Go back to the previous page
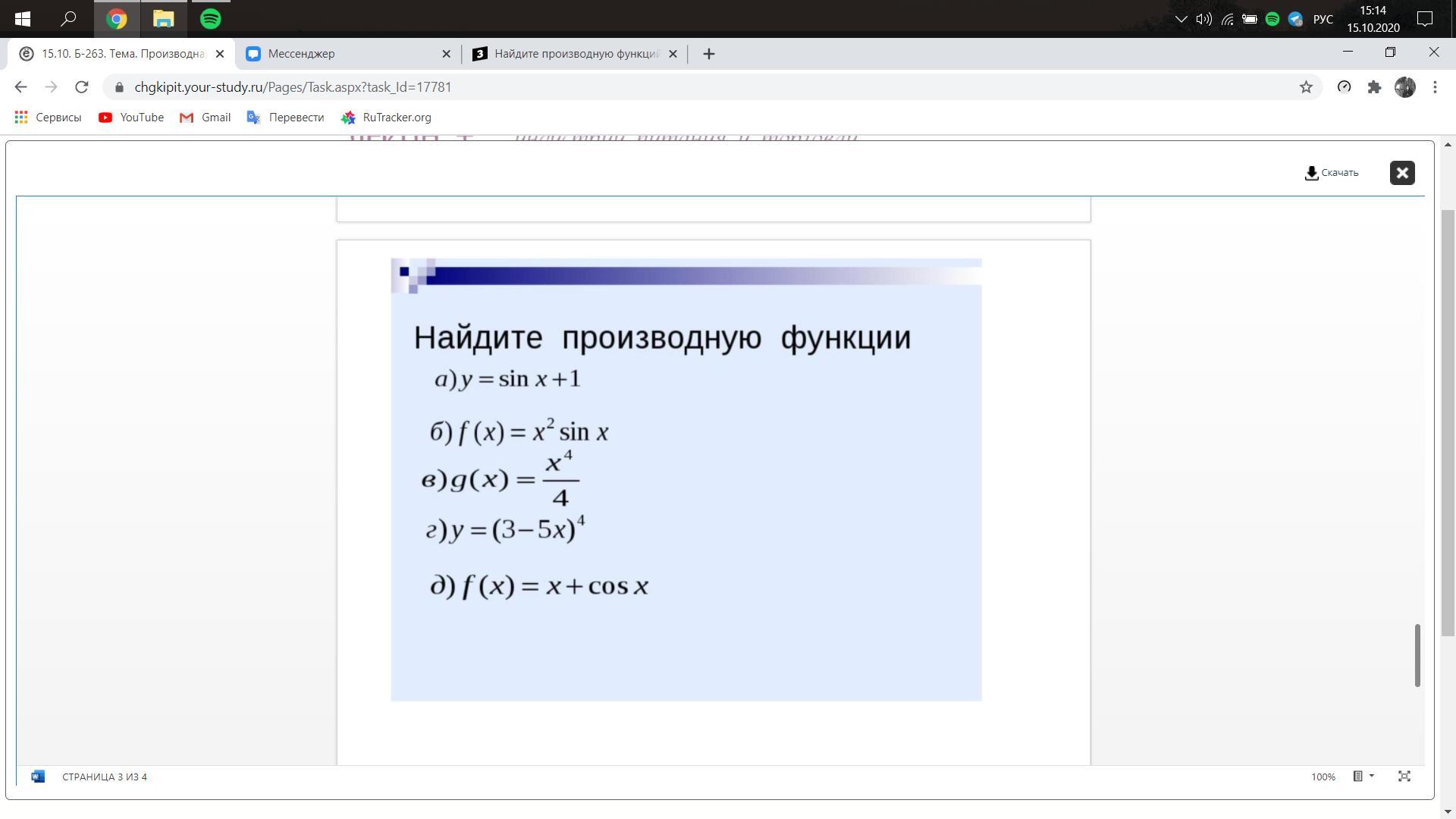Screen dimensions: 1456x819 click(x=20, y=87)
